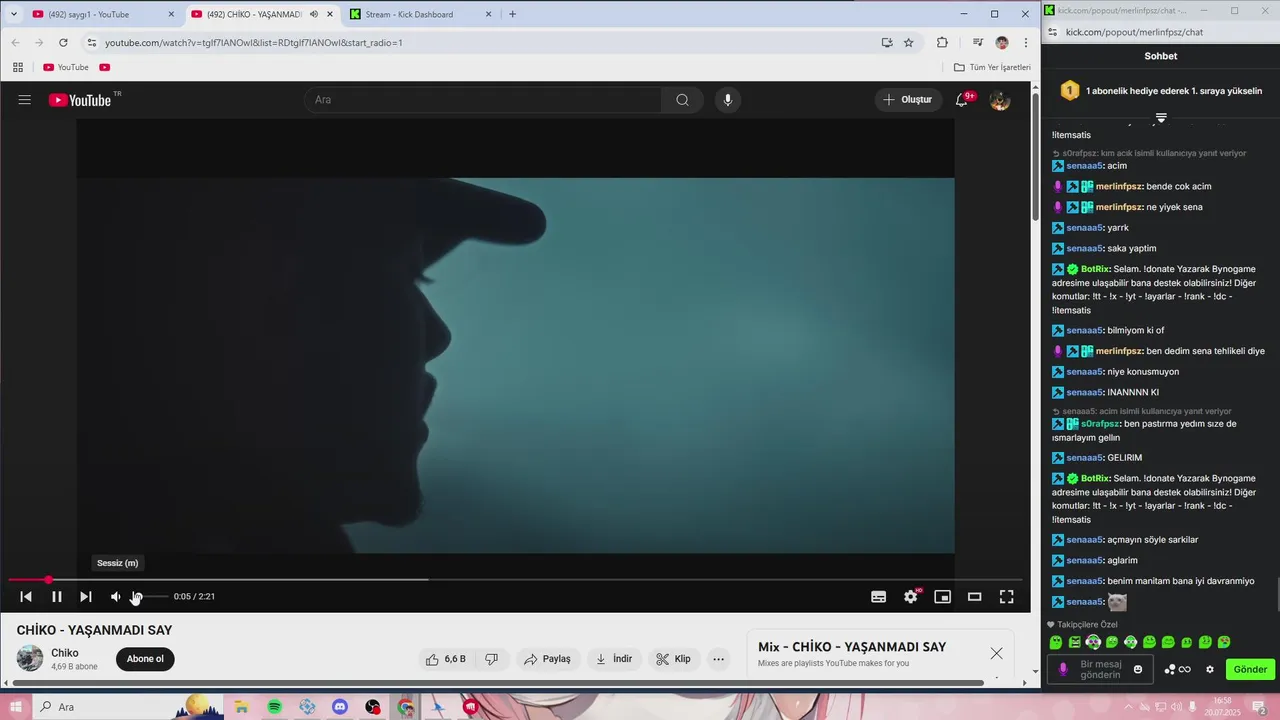Viewport: 1280px width, 720px height.
Task: Open the YouTube bookmark in bookmarks bar
Action: coord(66,67)
